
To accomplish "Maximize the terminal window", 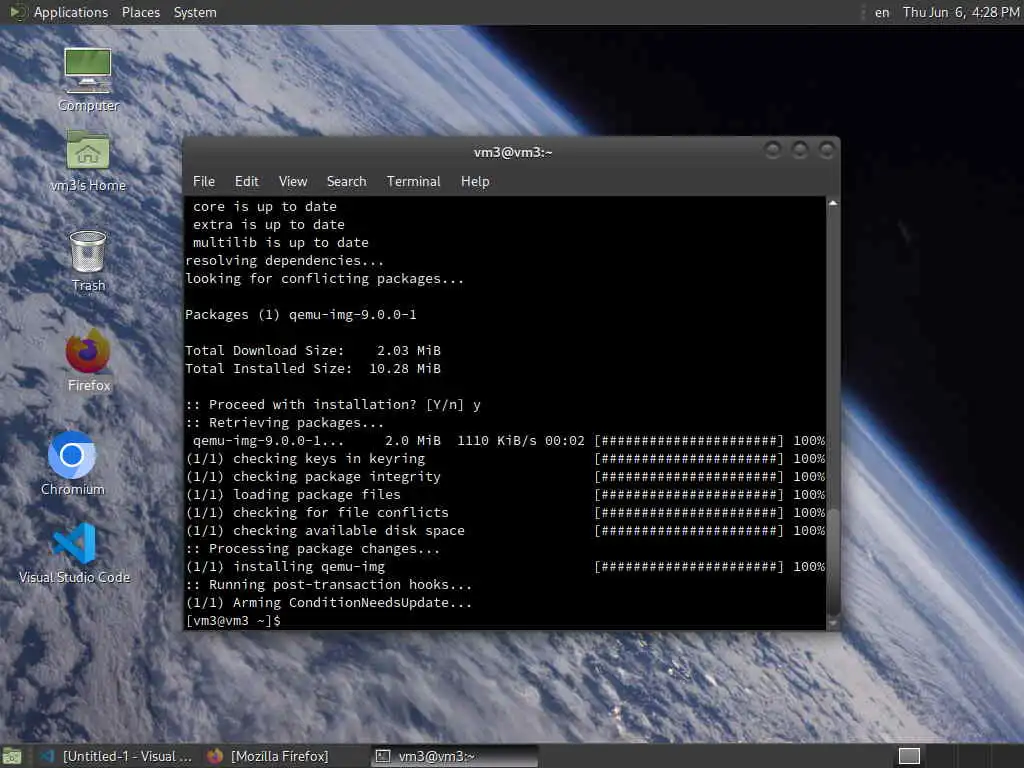I will (x=799, y=151).
